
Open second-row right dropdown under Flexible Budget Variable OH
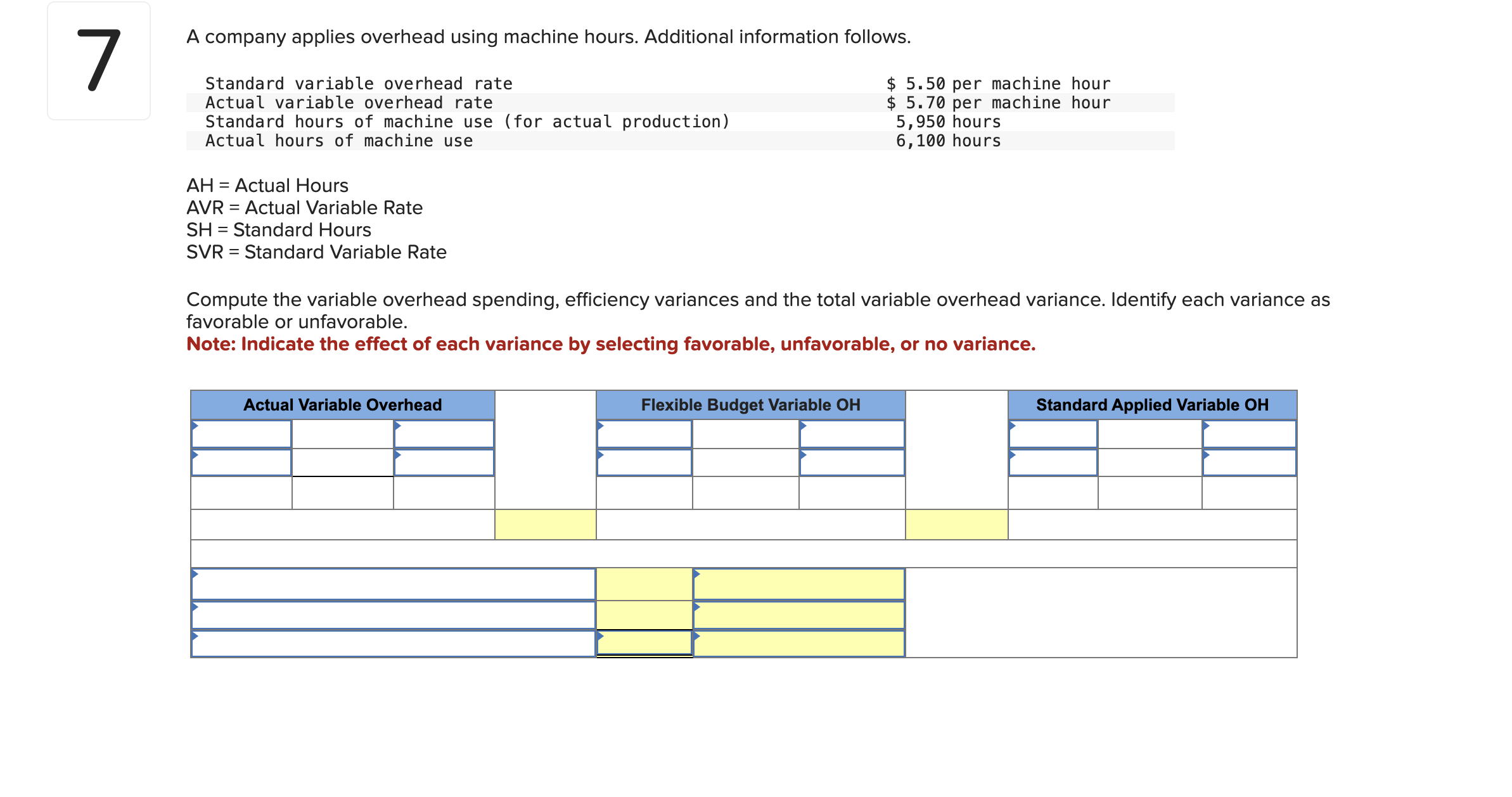[852, 462]
